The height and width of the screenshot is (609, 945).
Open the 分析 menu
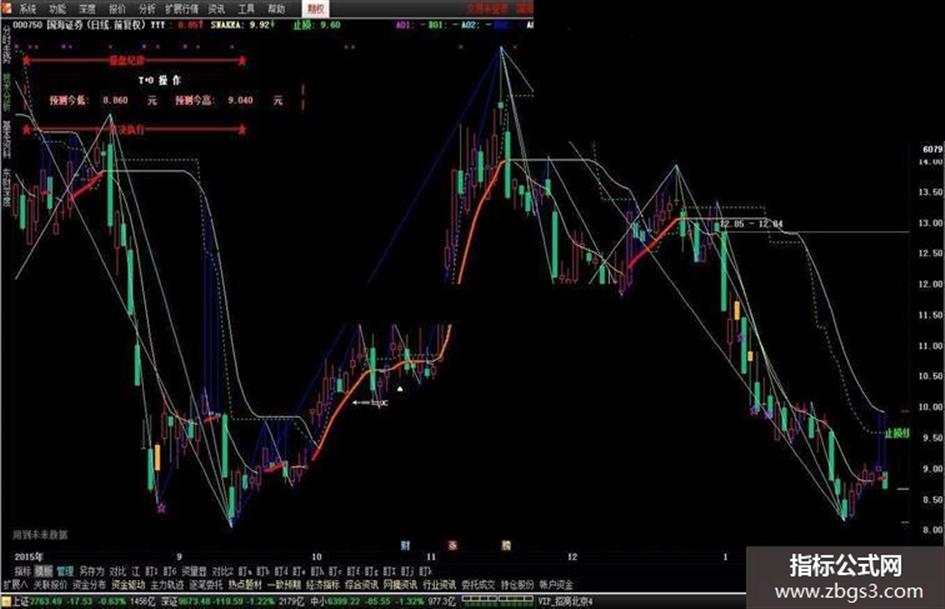click(147, 9)
